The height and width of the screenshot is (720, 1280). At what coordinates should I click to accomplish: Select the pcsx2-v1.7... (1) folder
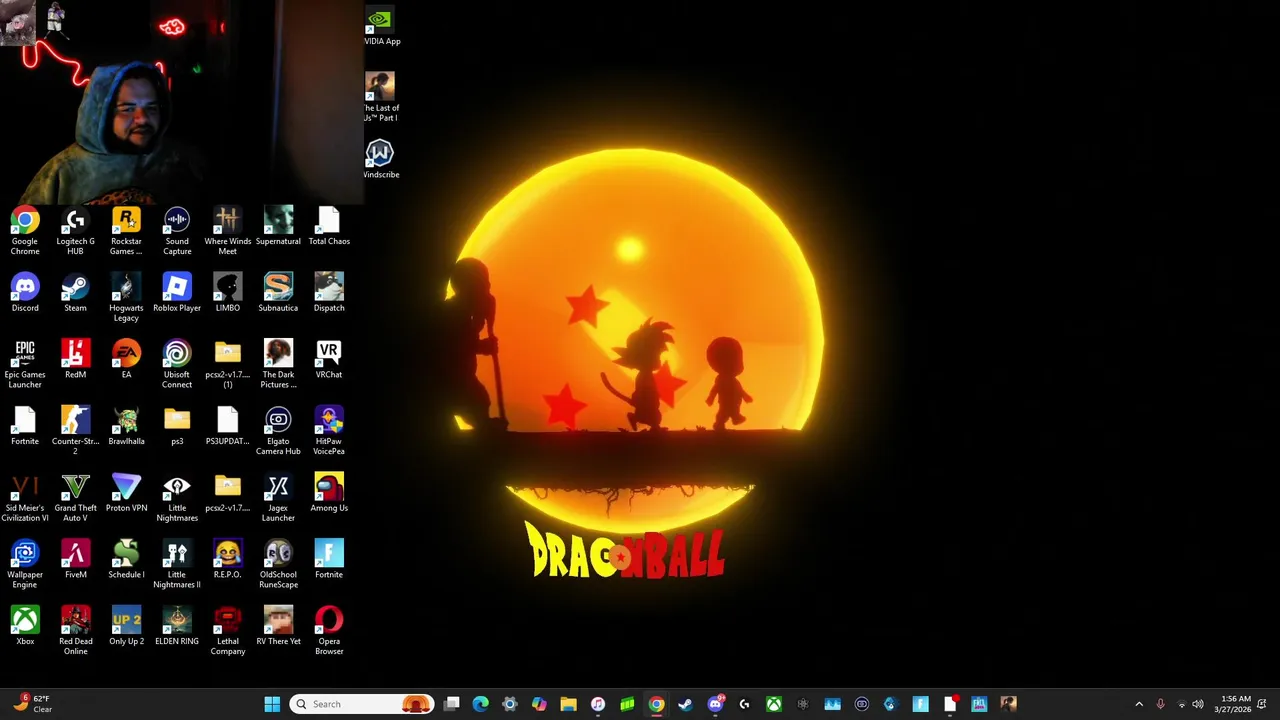pos(228,364)
